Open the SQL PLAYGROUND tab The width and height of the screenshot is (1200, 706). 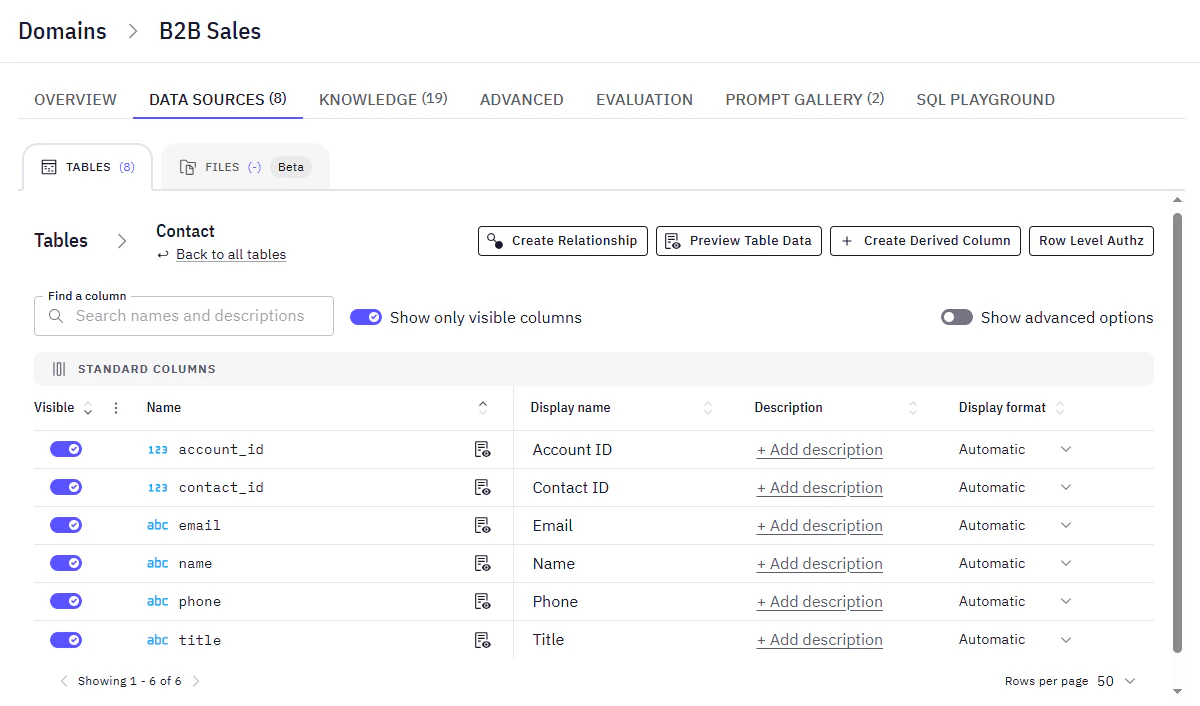[985, 99]
